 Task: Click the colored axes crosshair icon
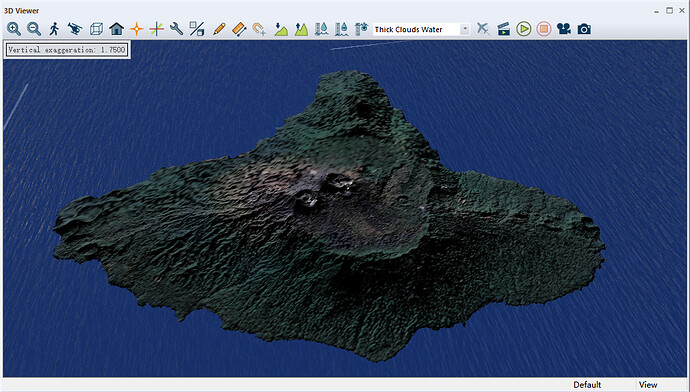157,29
